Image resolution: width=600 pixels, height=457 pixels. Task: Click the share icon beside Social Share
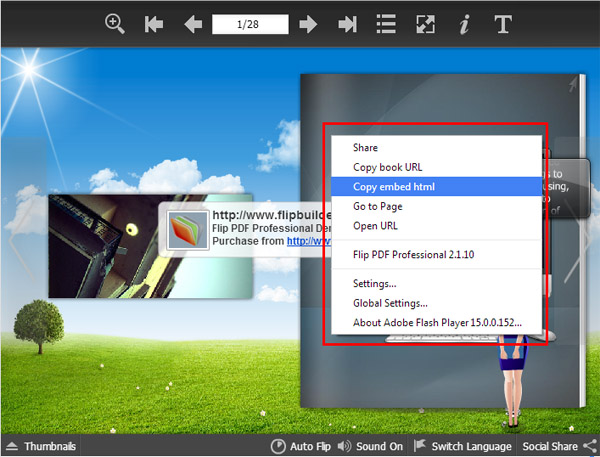point(590,446)
